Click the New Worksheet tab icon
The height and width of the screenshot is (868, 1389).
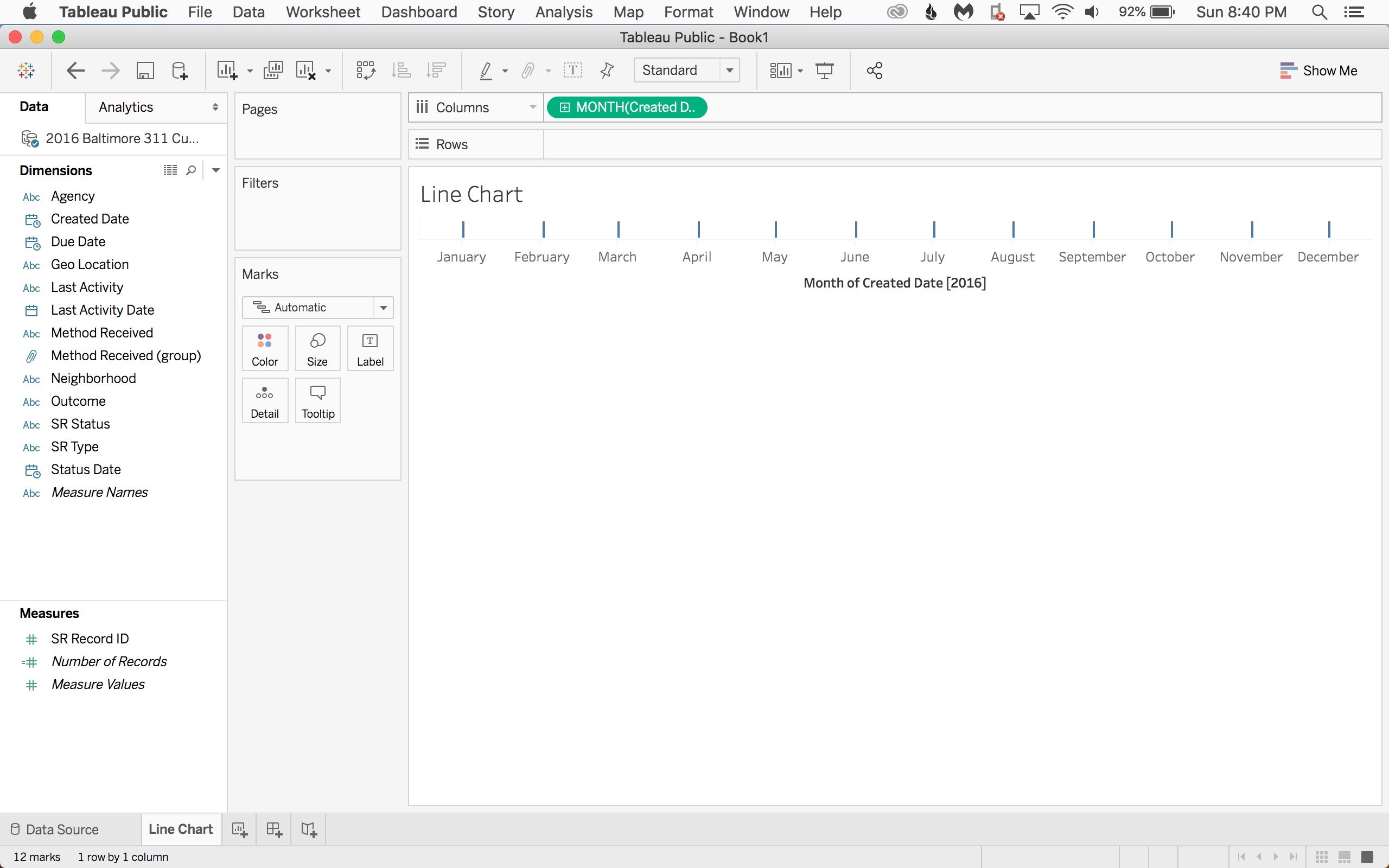[x=239, y=829]
